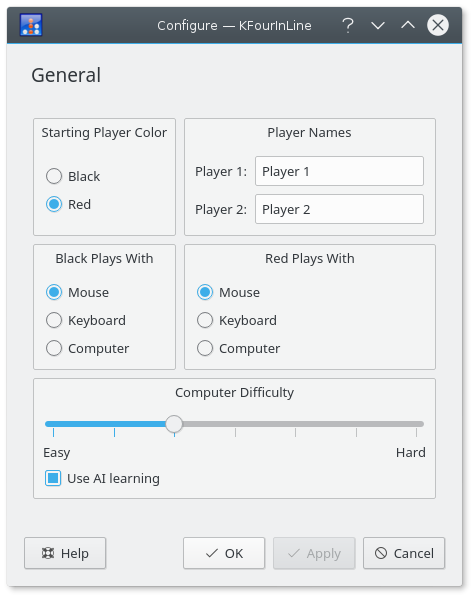The width and height of the screenshot is (475, 599).
Task: Click the downward chevron minimize icon
Action: click(378, 26)
